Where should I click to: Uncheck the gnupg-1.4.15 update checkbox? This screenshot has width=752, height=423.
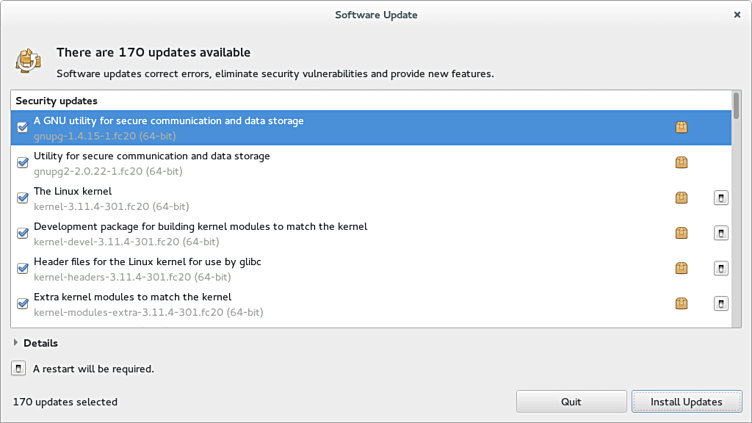23,127
